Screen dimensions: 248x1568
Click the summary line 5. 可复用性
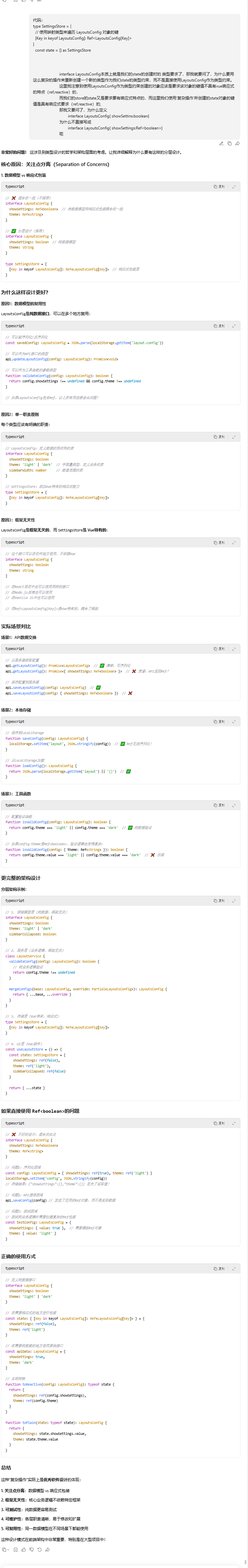click(45, 1528)
